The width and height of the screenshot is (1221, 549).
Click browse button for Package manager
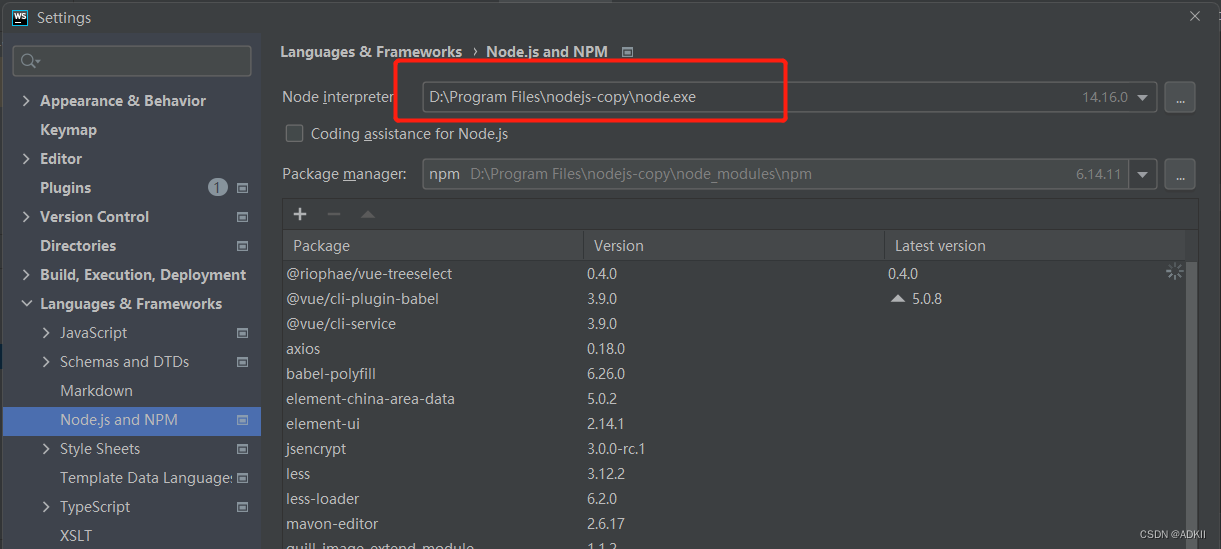(x=1180, y=174)
